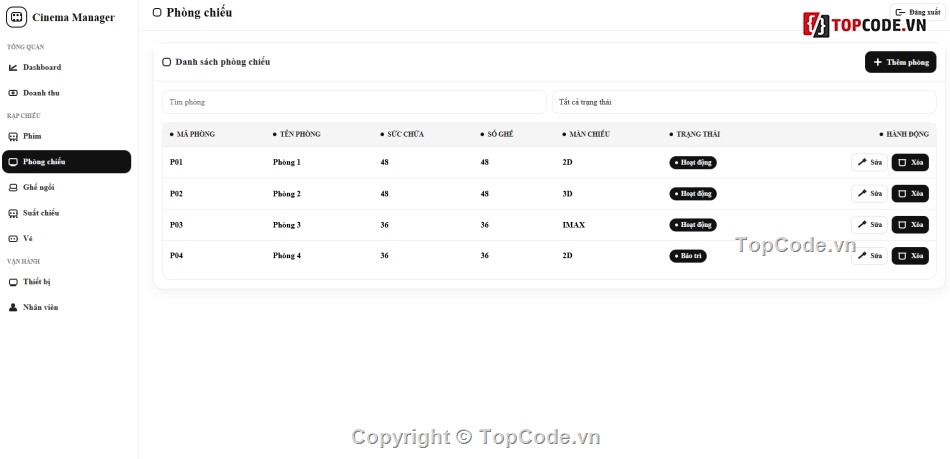
Task: Click the Vé ticket icon
Action: click(x=13, y=239)
